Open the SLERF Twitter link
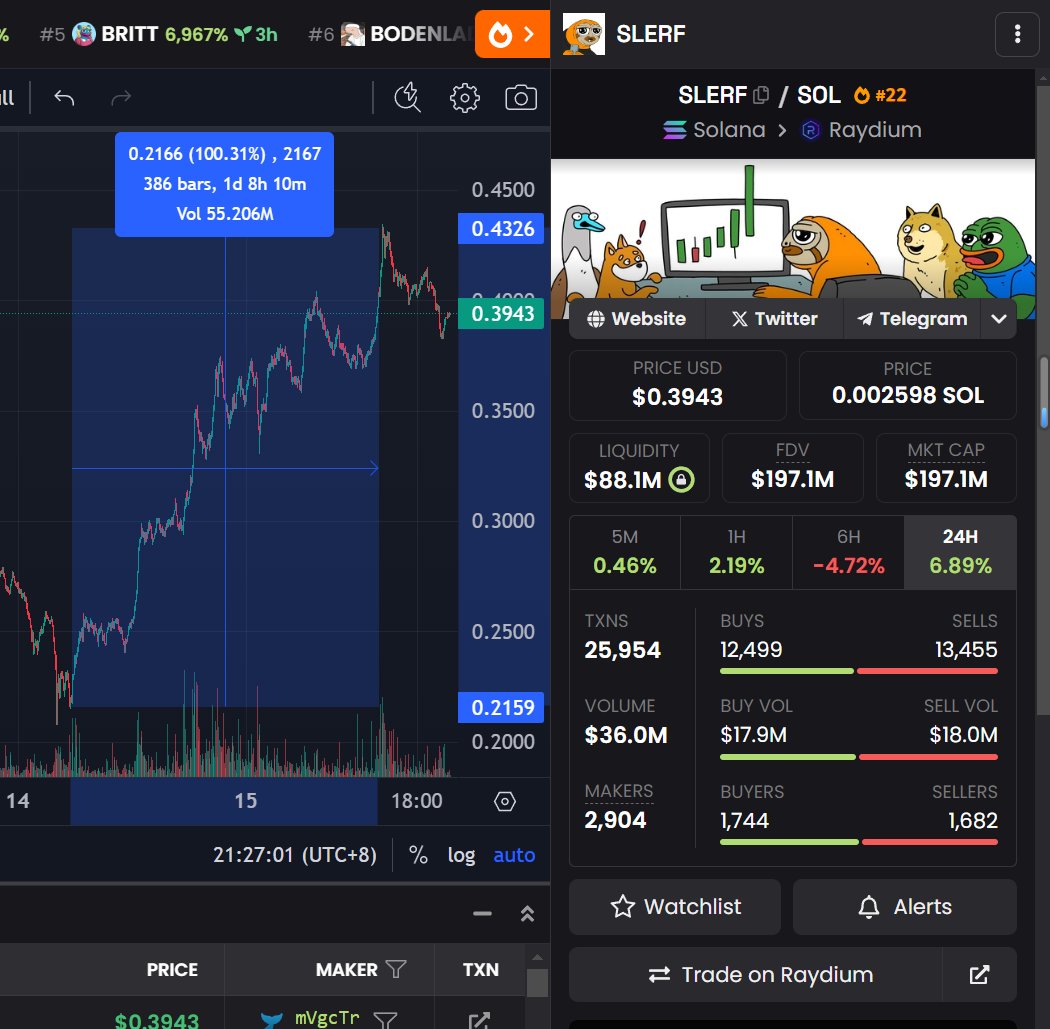The width and height of the screenshot is (1050, 1029). click(775, 319)
